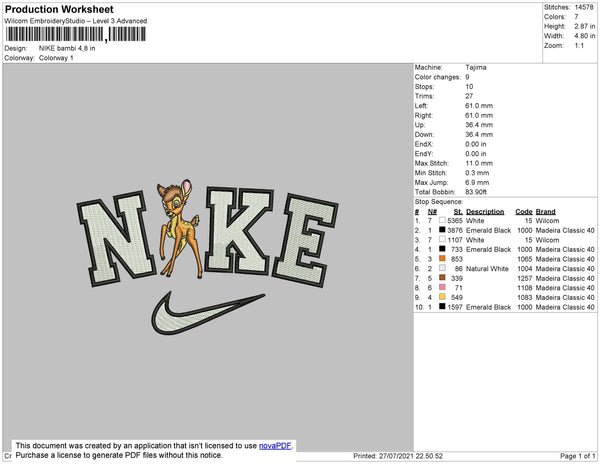This screenshot has width=600, height=464.
Task: Click the Code column header
Action: click(524, 212)
